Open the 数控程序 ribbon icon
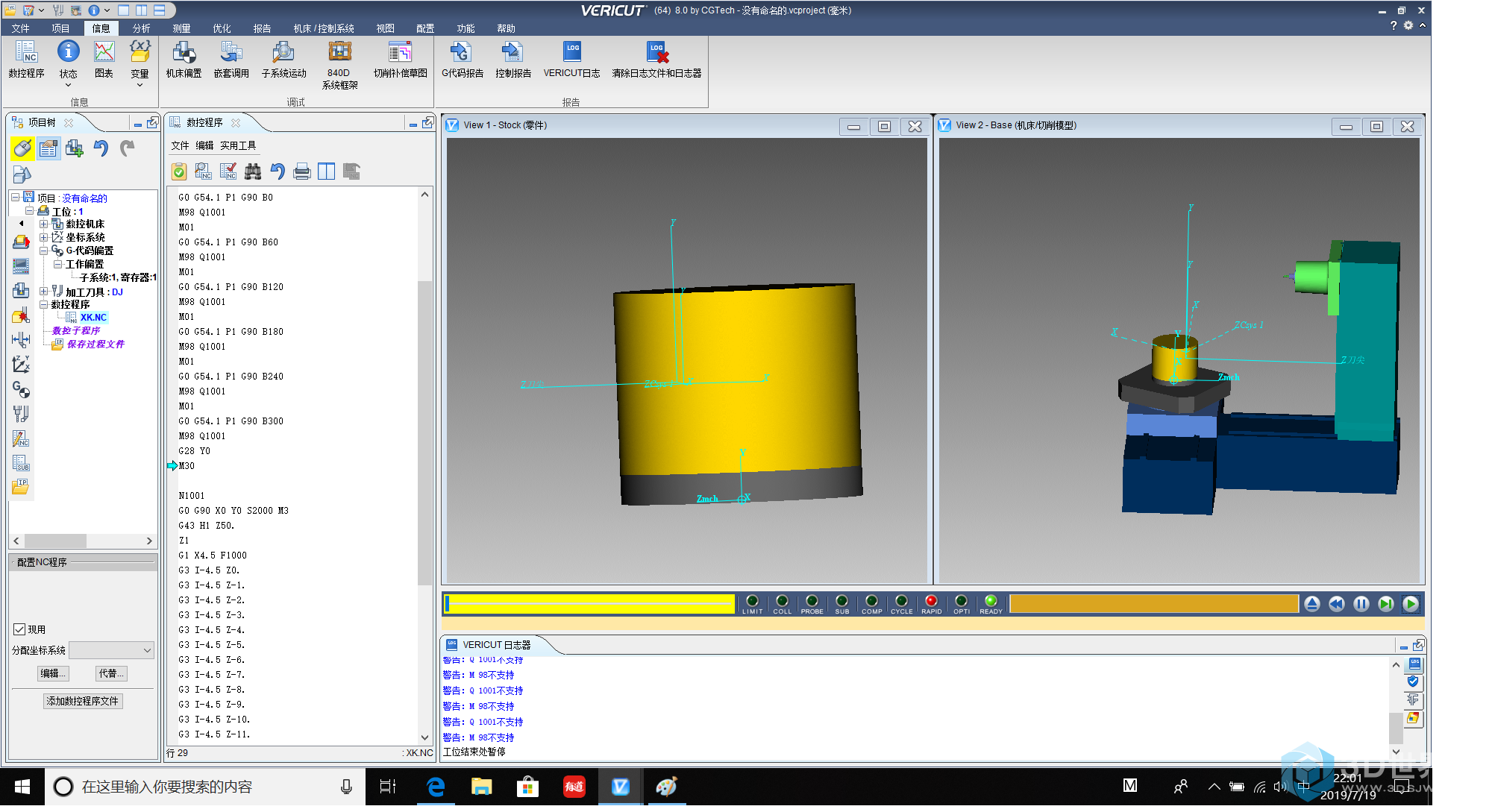Viewport: 1492px width, 812px height. 26,59
